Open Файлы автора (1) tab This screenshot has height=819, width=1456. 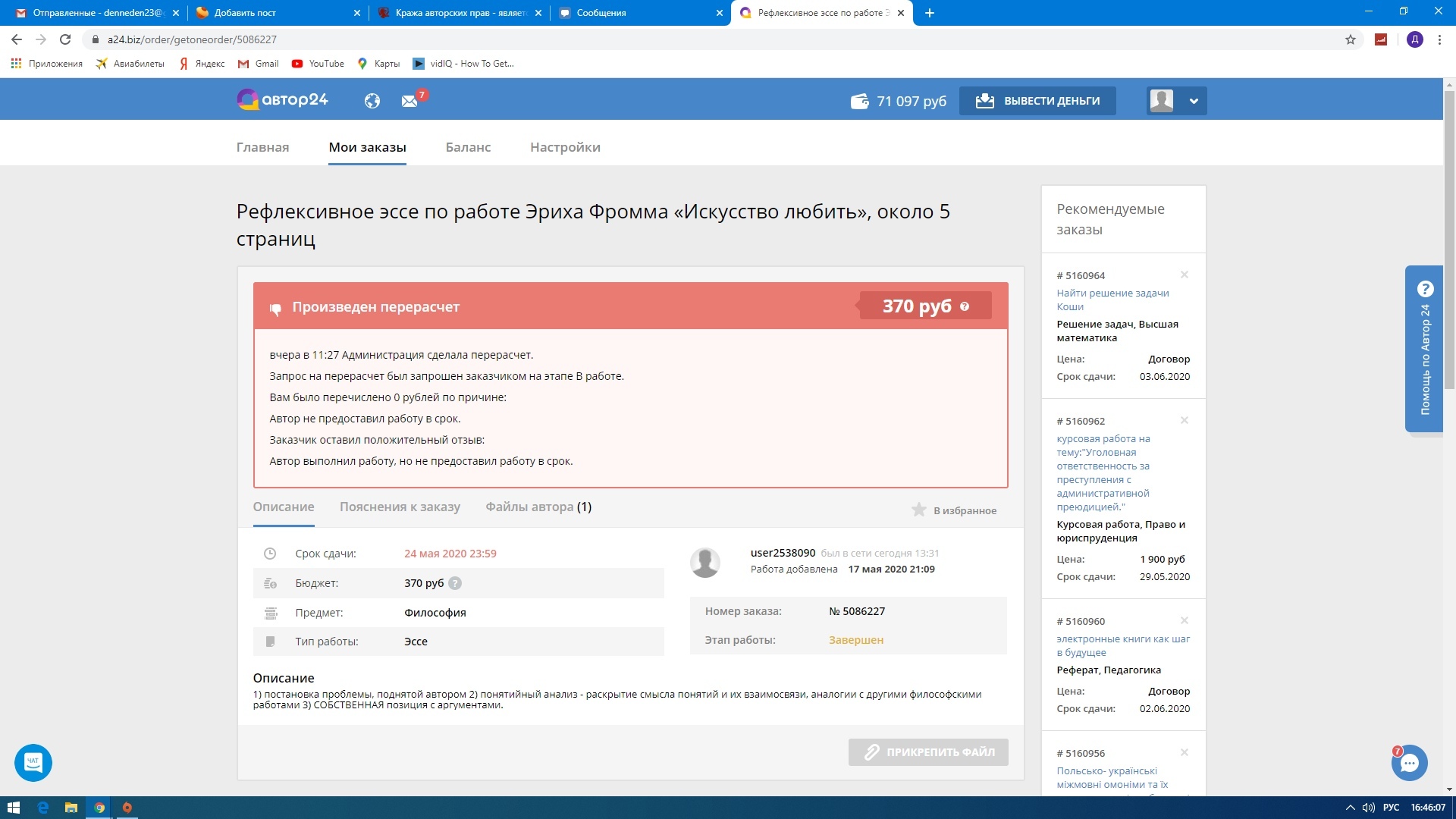tap(538, 507)
